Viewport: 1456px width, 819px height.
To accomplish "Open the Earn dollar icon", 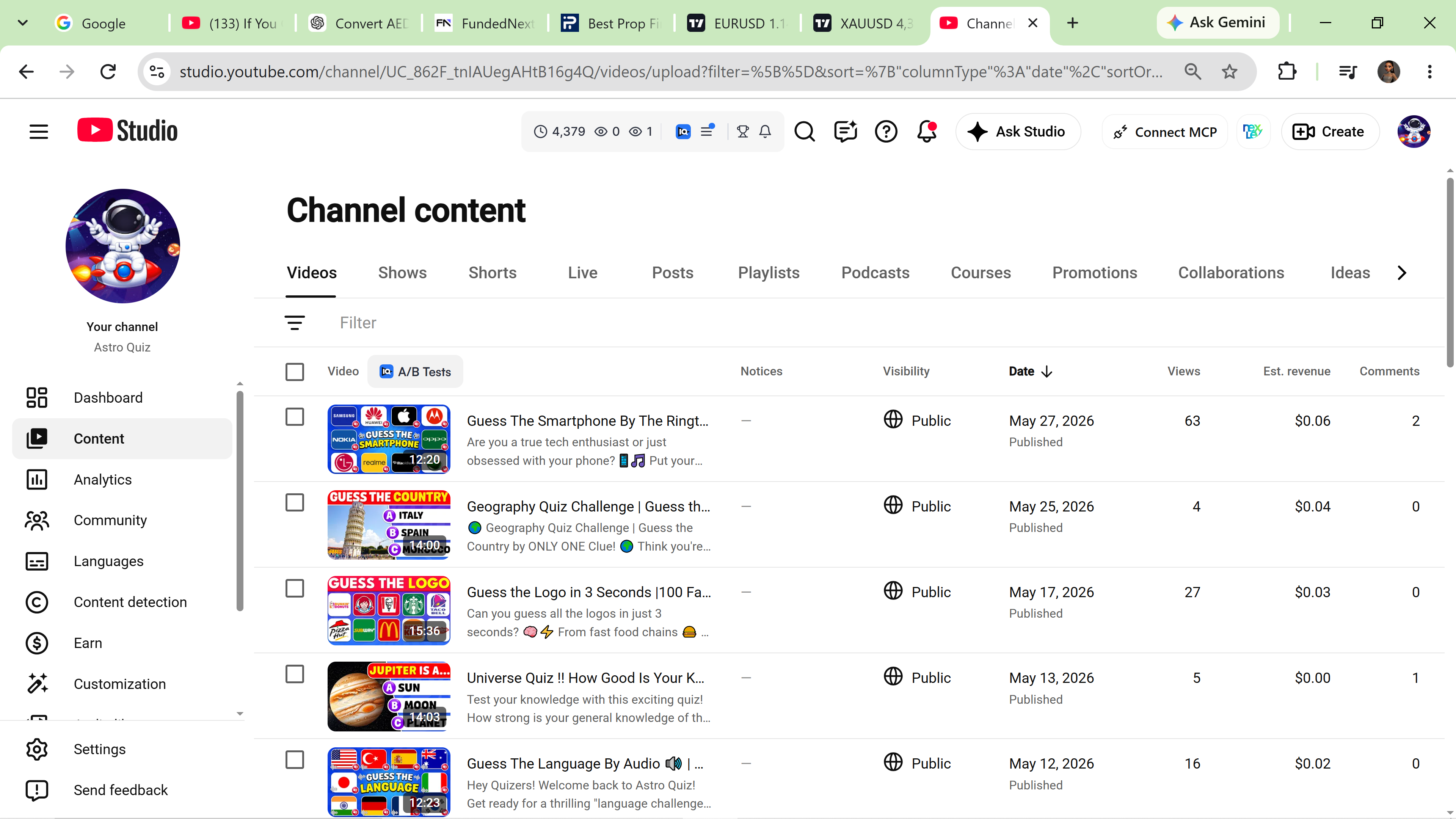I will pos(37,643).
